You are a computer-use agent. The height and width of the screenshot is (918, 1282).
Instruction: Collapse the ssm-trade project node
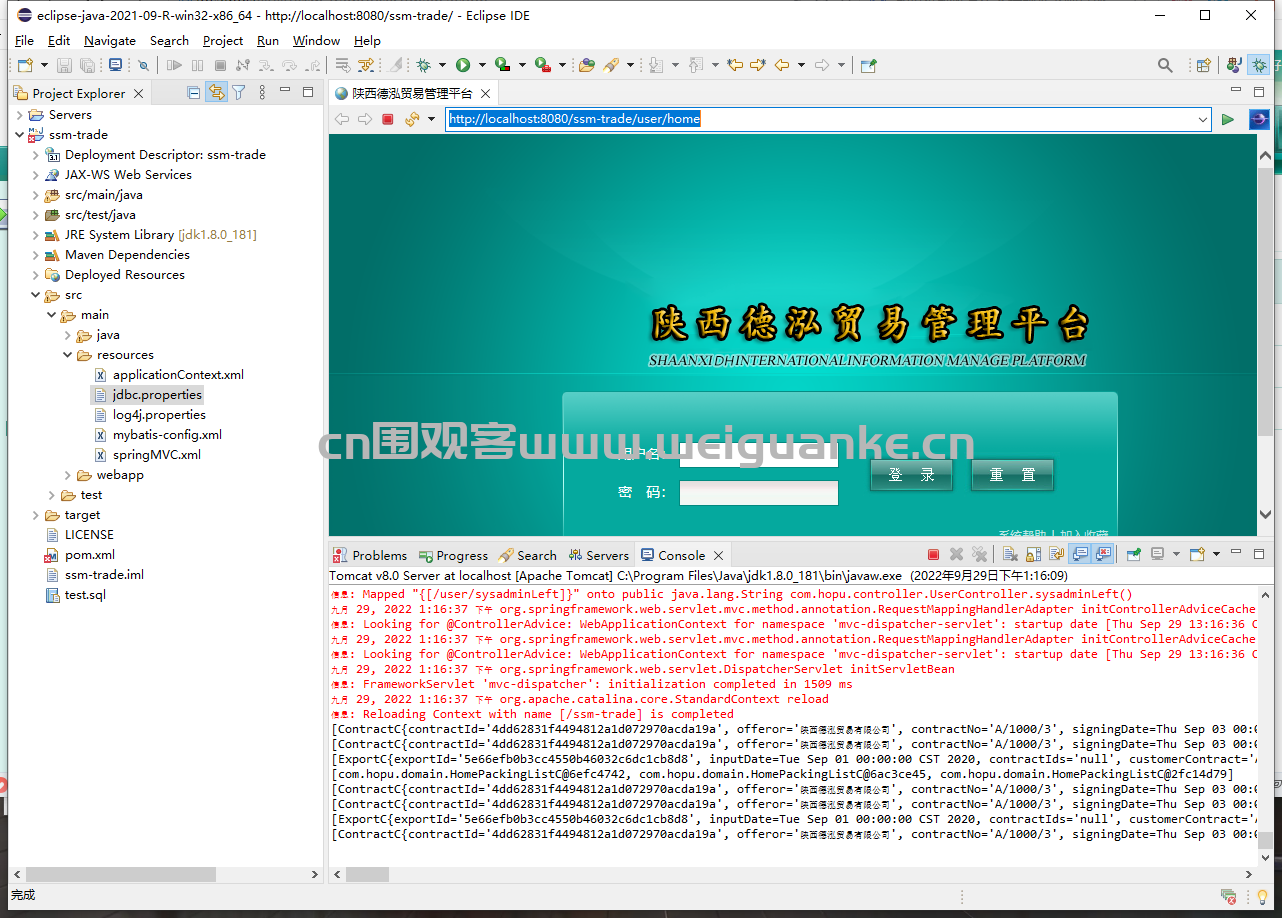(x=20, y=135)
